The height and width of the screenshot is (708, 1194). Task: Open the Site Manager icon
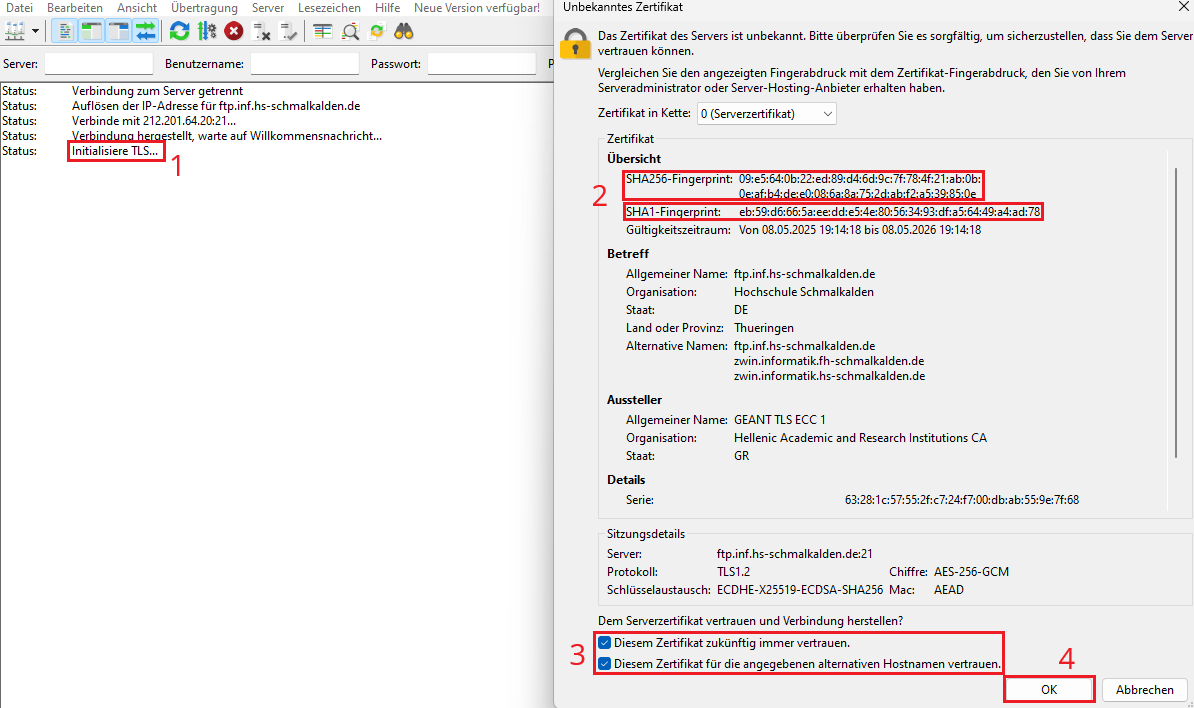coord(15,31)
